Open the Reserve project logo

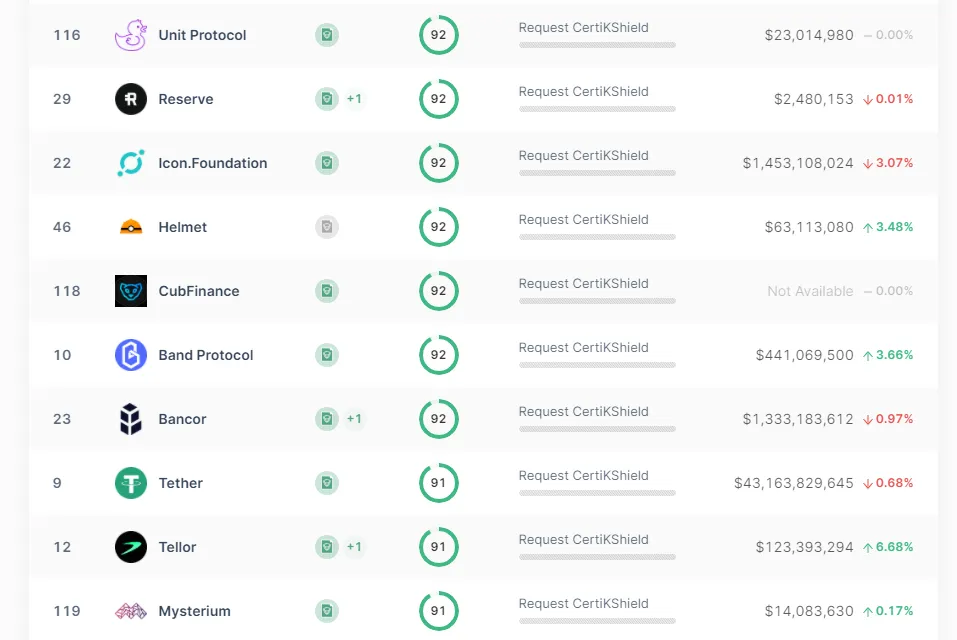click(131, 99)
